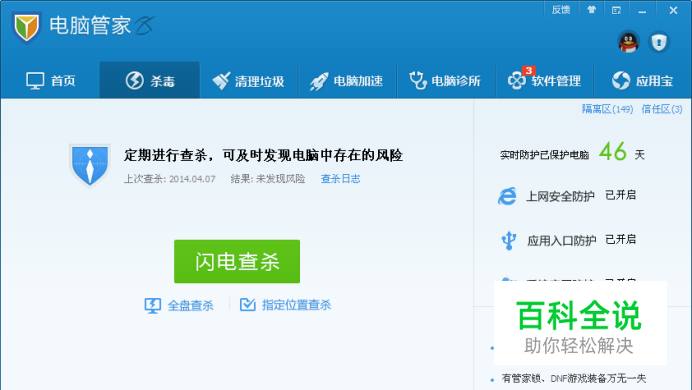This screenshot has height=390, width=692.
Task: Click the account shield lock icon
Action: coord(659,42)
